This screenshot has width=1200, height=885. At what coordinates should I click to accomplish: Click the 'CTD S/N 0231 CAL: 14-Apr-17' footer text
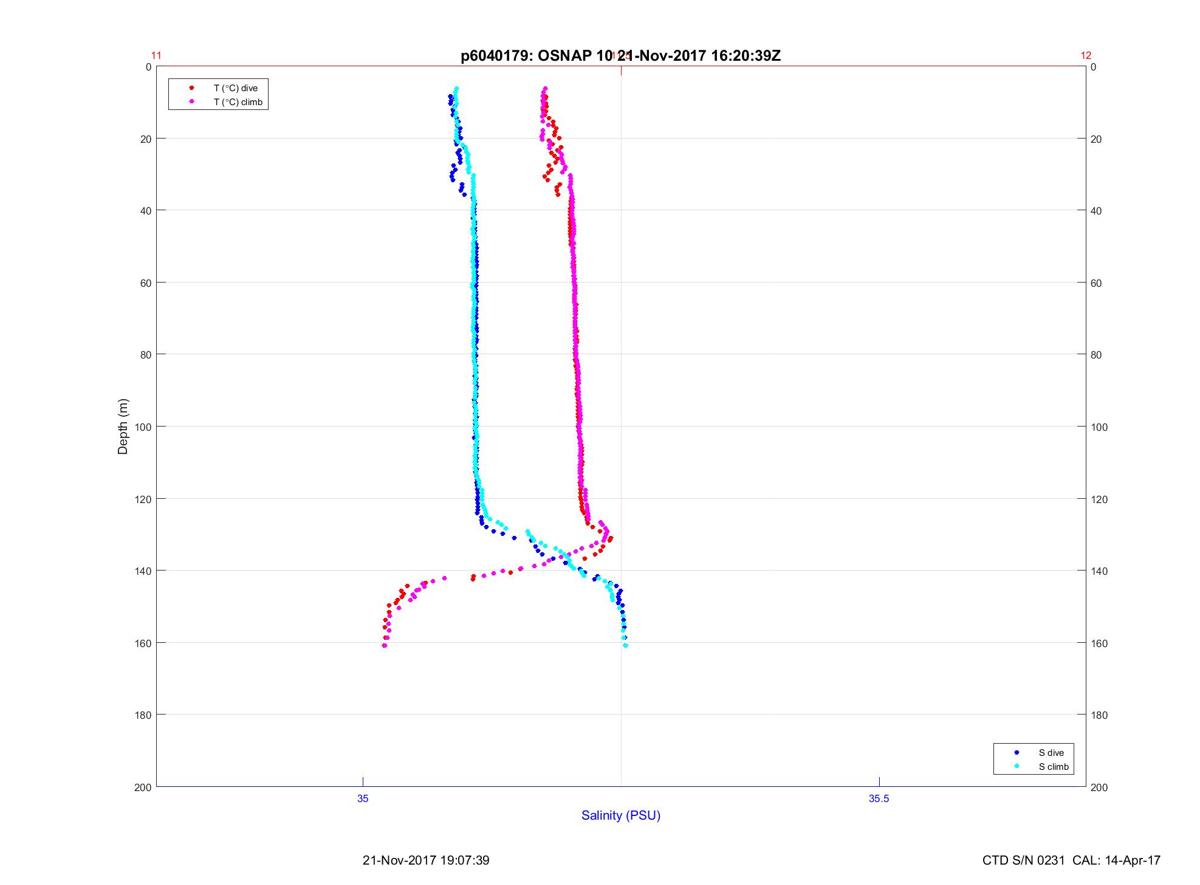(1072, 860)
